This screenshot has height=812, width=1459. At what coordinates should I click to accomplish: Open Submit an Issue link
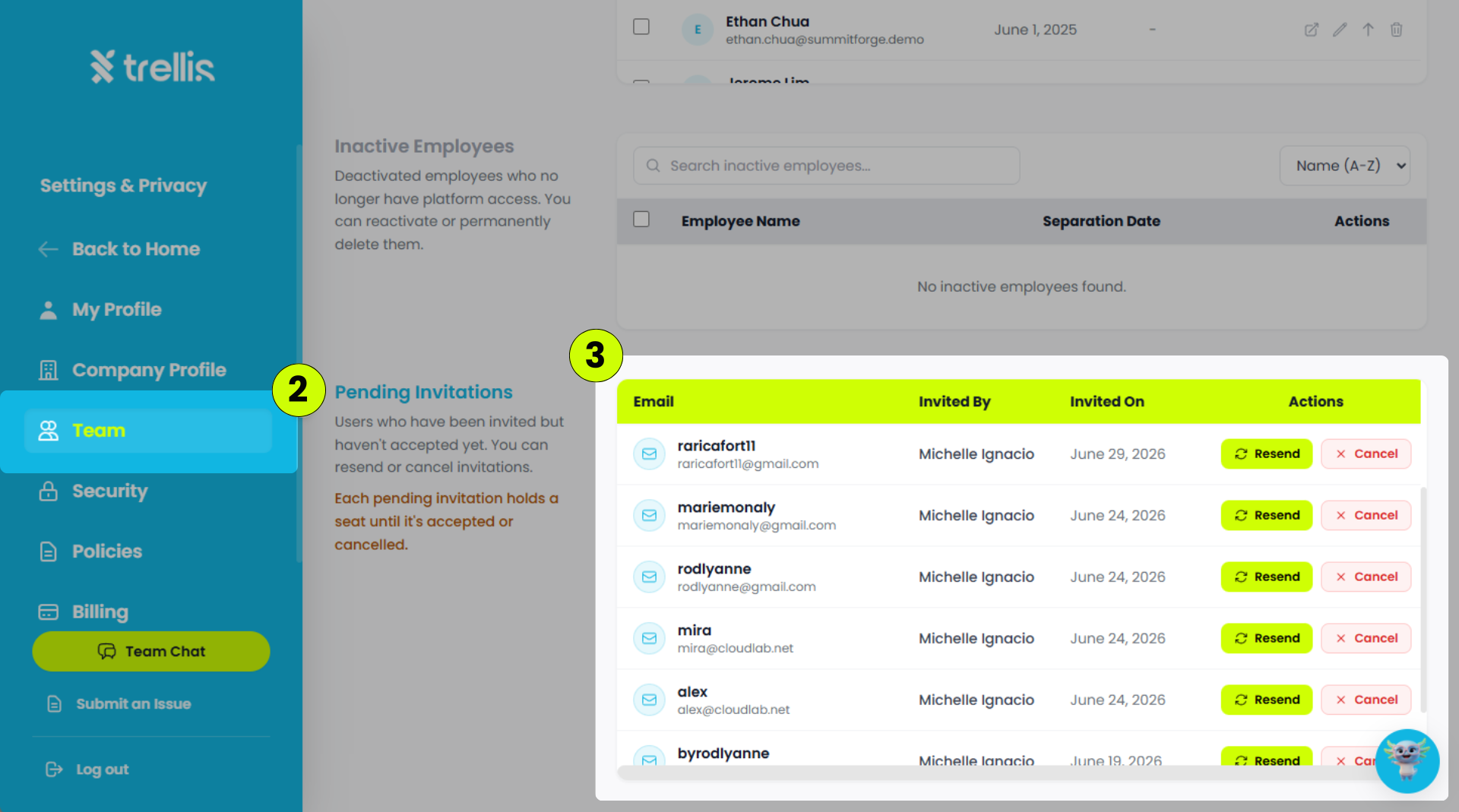(x=119, y=704)
